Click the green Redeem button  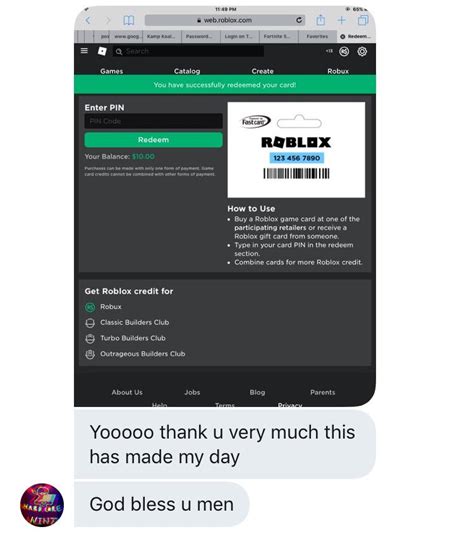click(153, 140)
